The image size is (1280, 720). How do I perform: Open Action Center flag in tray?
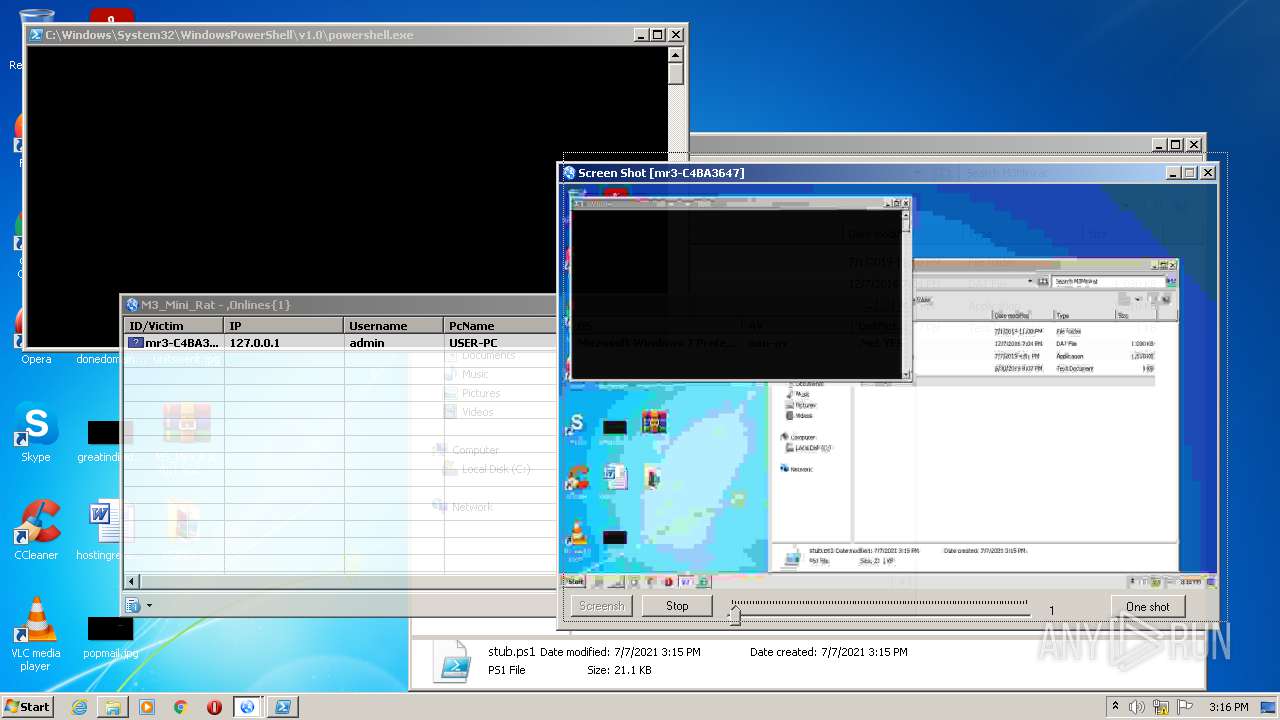1185,707
